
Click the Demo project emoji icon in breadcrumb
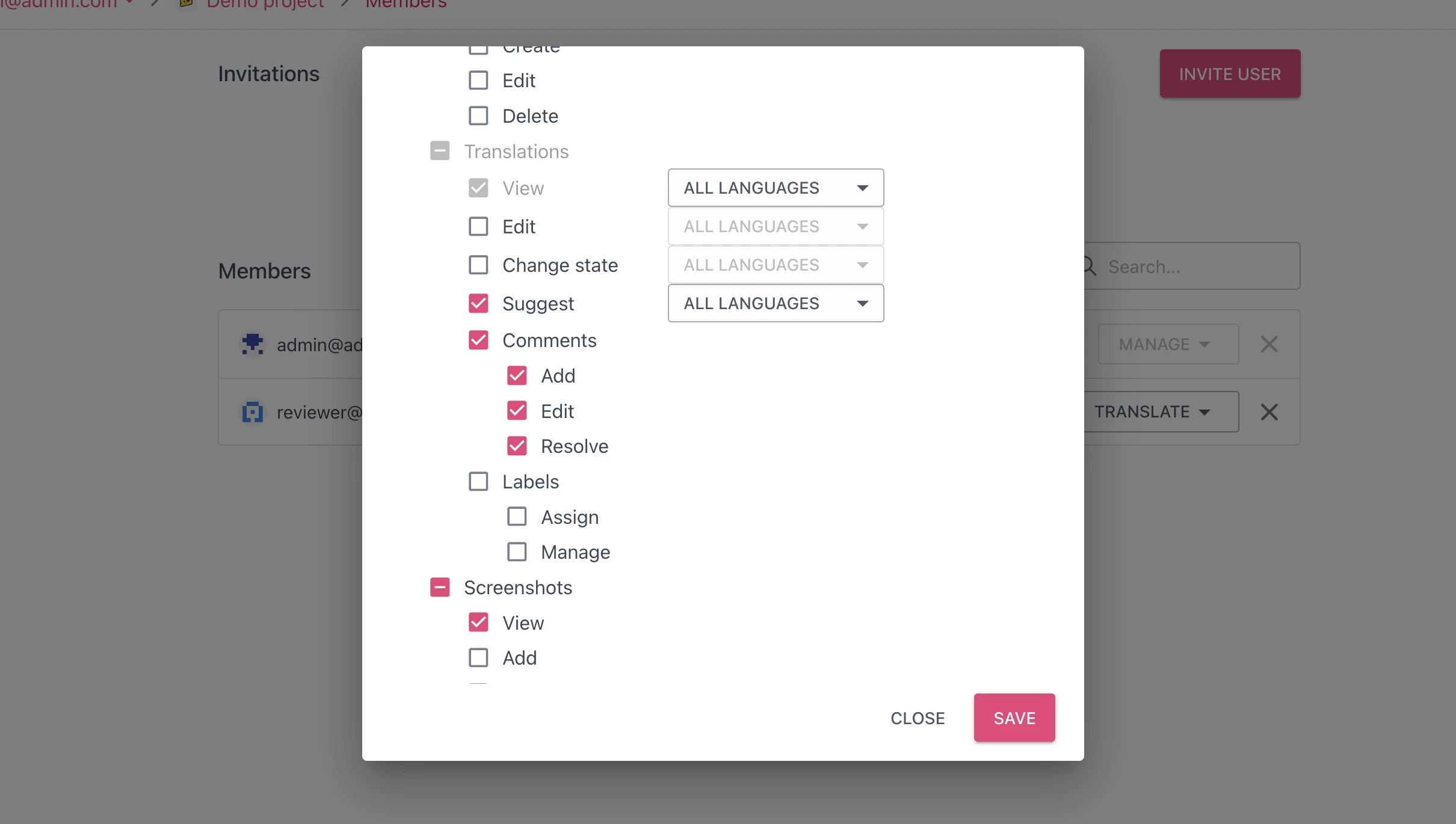[184, 4]
